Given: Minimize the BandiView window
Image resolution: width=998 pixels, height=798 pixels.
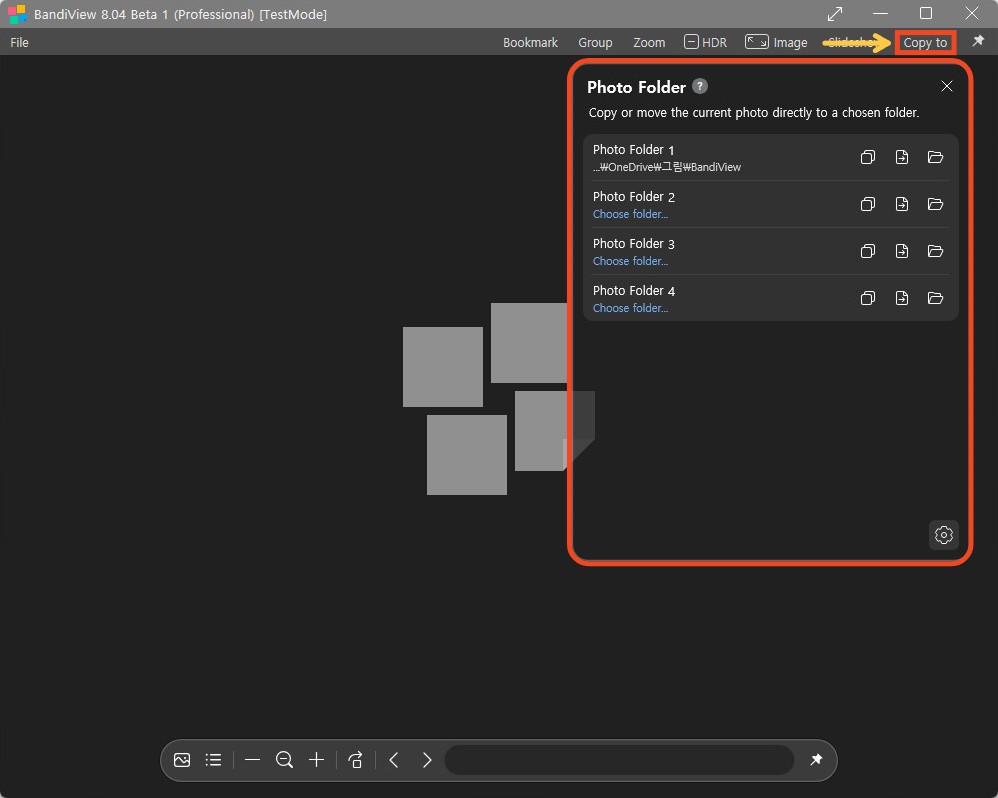Looking at the screenshot, I should pos(880,13).
